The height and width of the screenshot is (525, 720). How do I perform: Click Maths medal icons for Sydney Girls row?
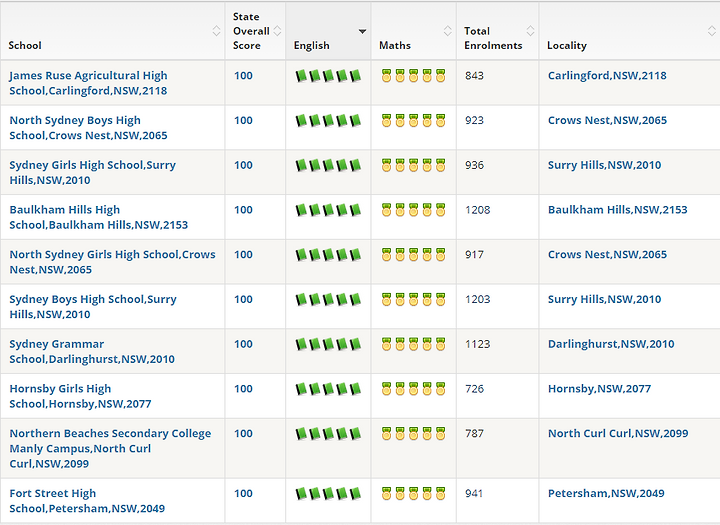coord(413,165)
